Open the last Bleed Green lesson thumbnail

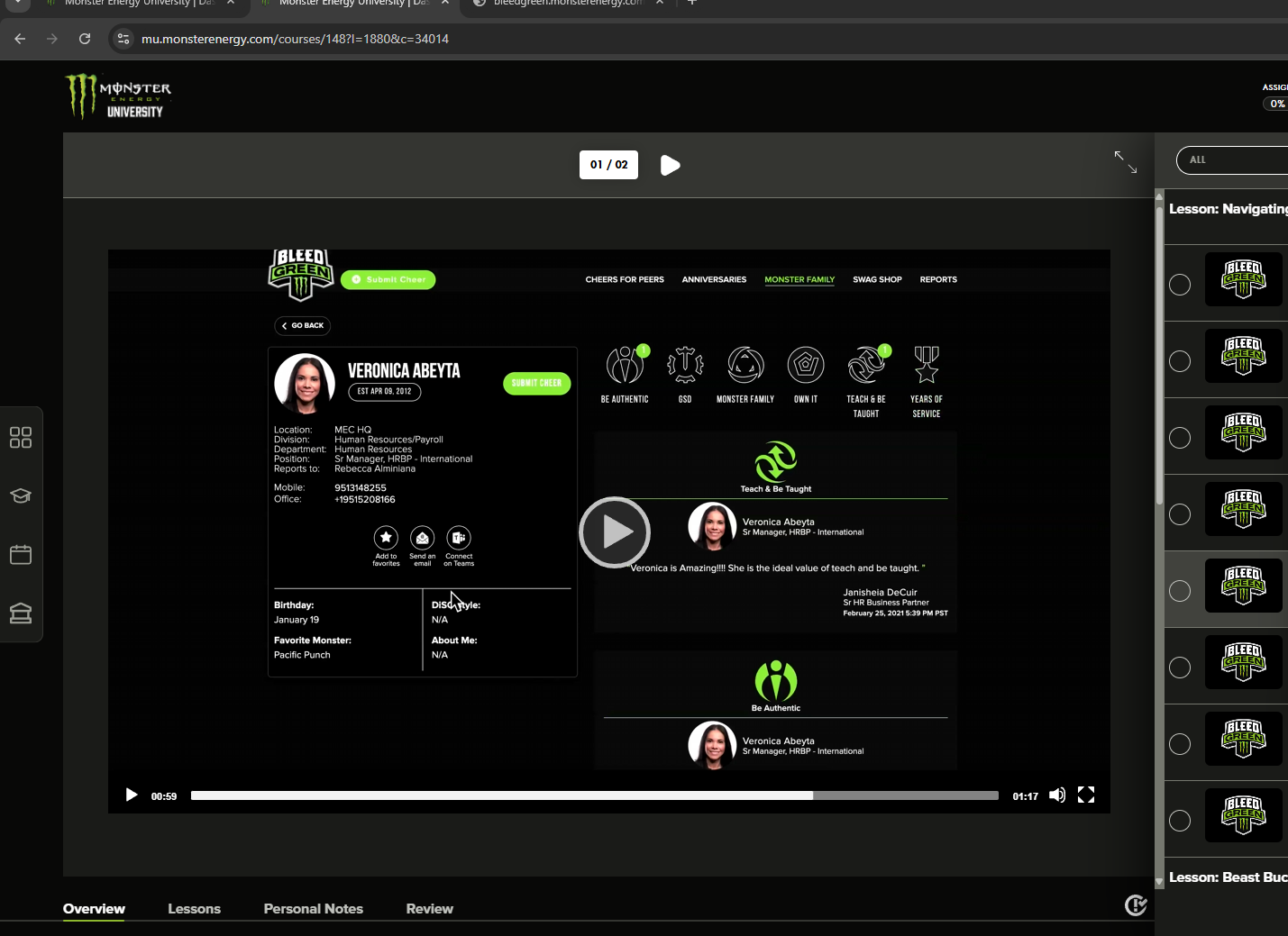[1244, 816]
